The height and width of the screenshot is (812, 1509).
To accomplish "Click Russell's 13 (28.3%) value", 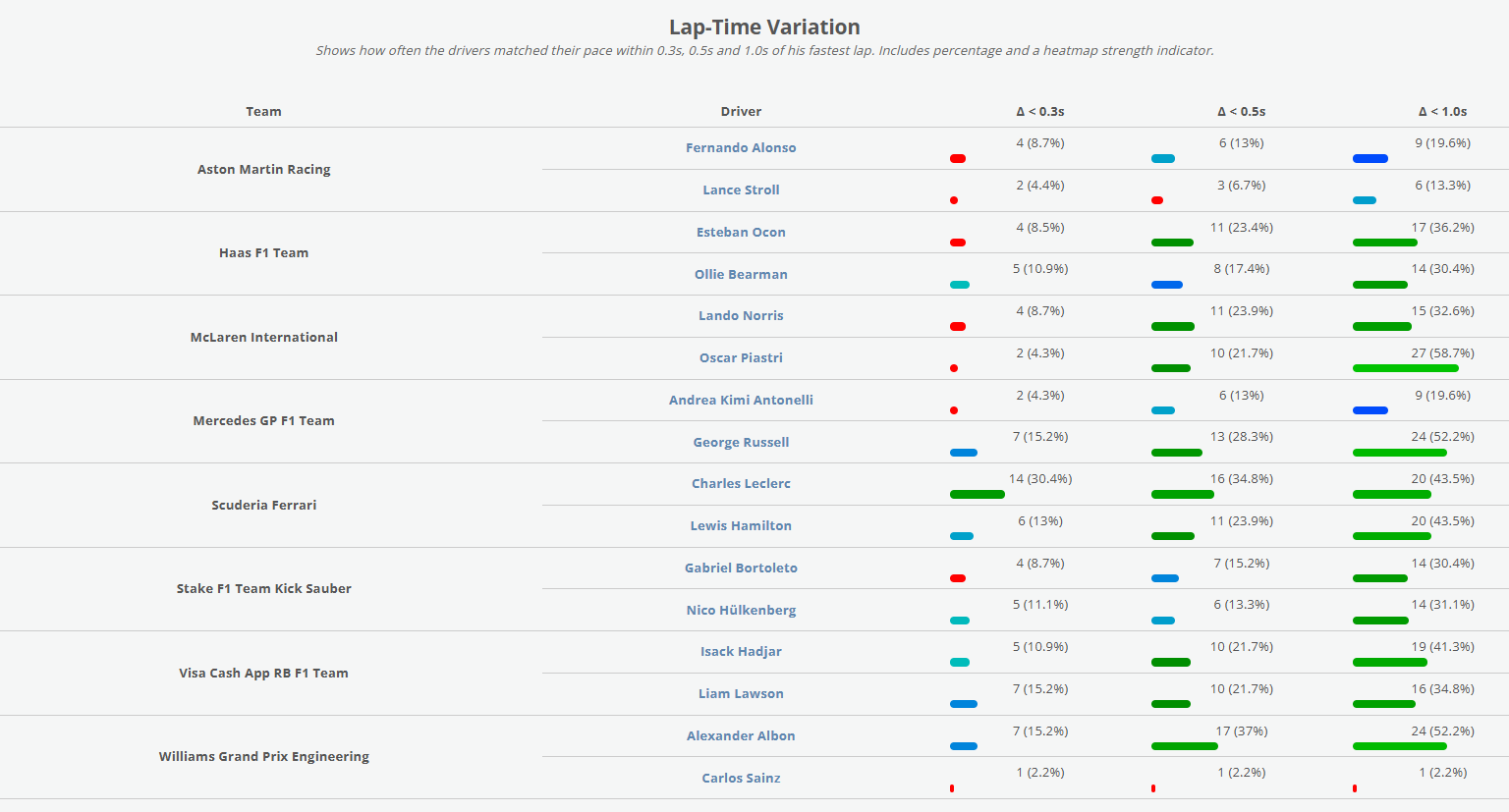I will coord(1242,437).
